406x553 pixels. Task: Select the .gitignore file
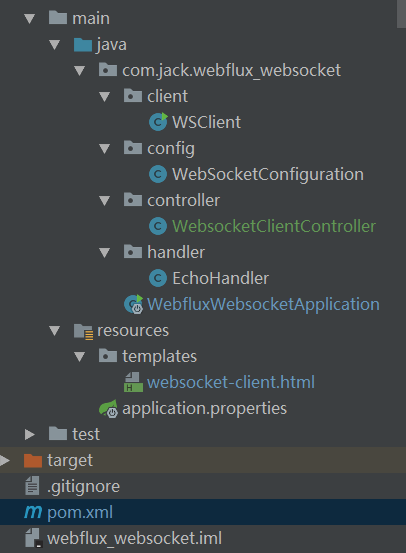click(83, 486)
